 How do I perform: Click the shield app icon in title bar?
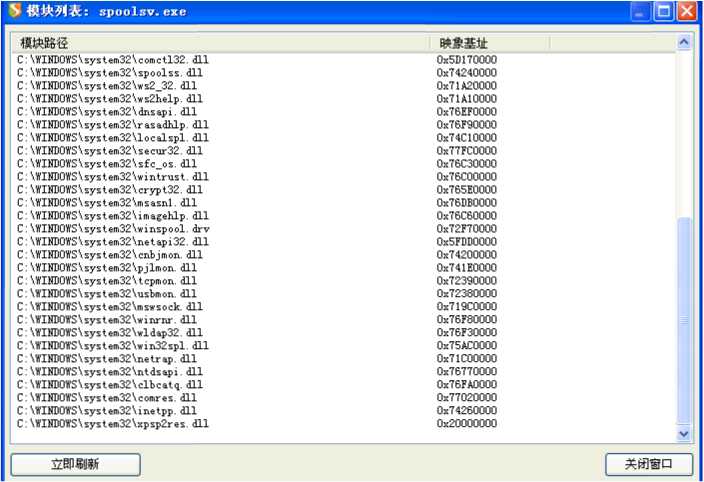tap(14, 10)
